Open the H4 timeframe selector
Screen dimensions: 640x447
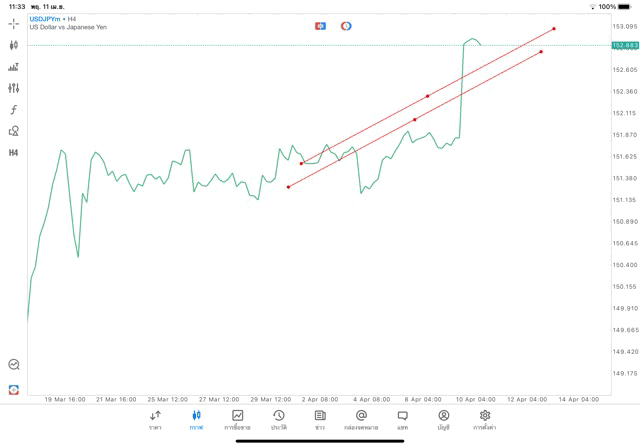click(14, 153)
